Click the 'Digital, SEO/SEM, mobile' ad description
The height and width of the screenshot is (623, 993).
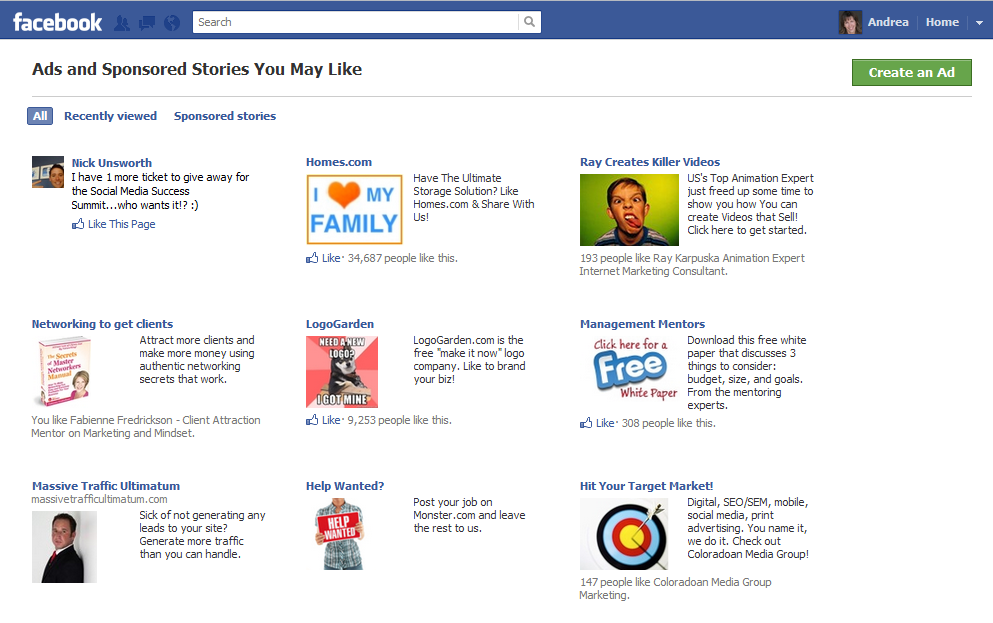tap(748, 528)
